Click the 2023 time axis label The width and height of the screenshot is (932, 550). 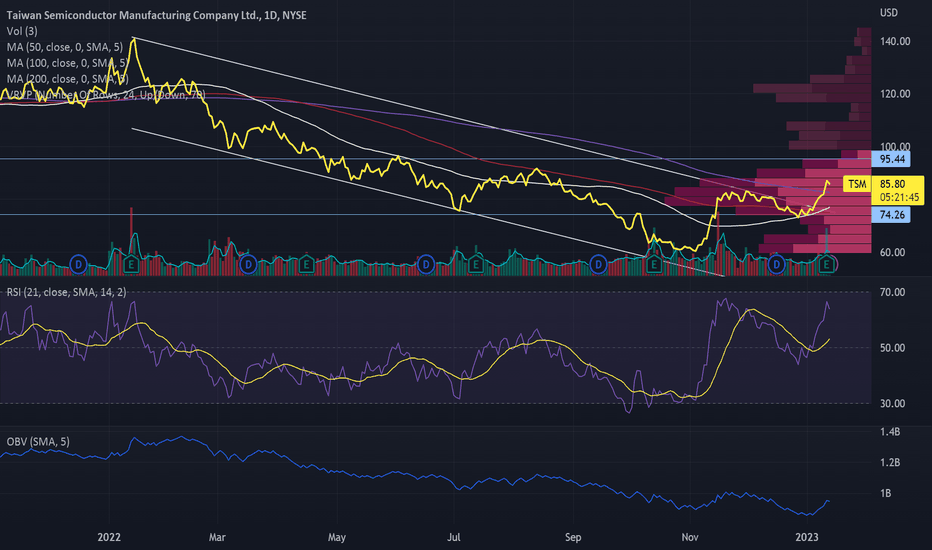pos(807,538)
